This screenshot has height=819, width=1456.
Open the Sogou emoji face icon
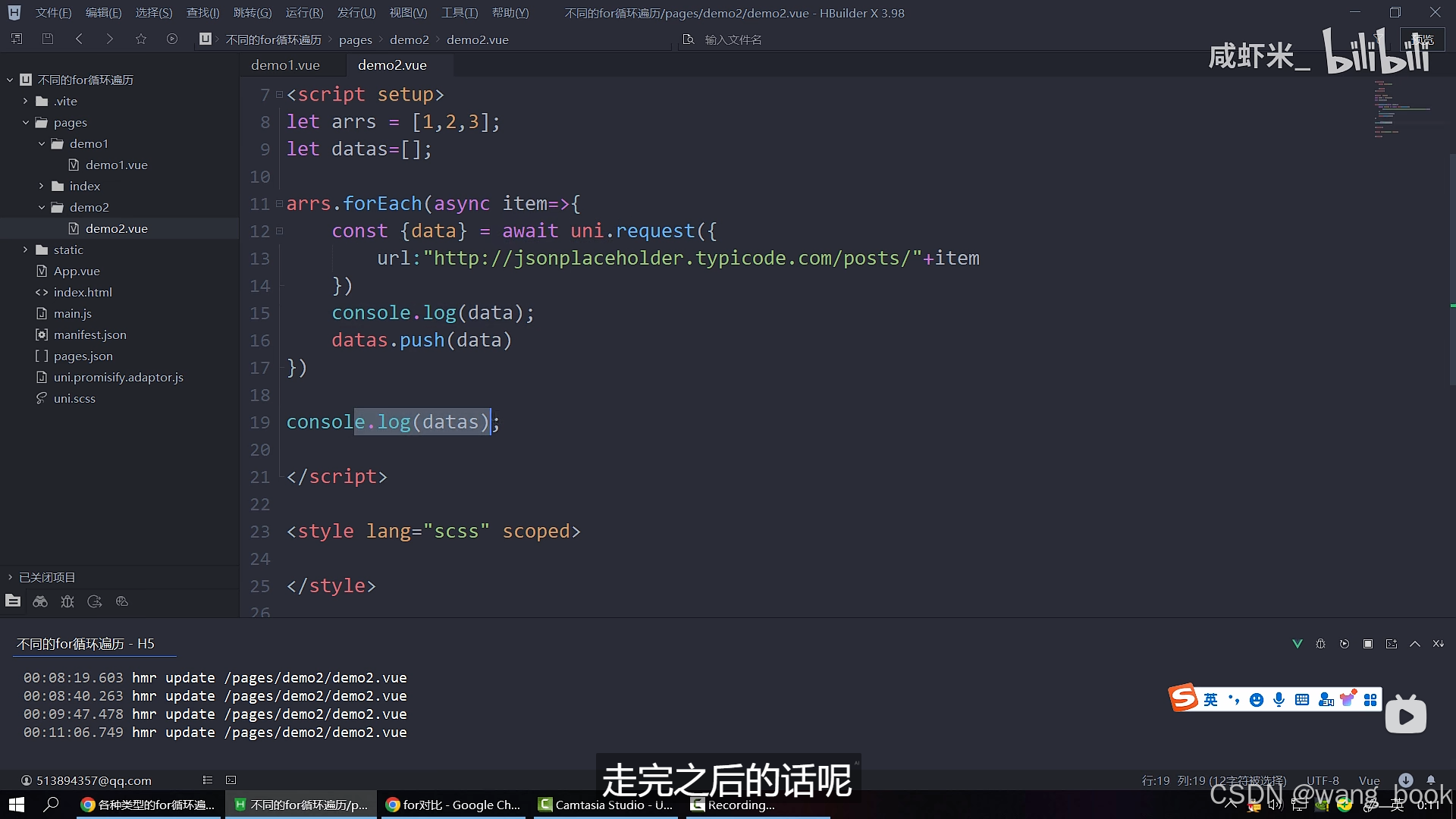(1257, 700)
